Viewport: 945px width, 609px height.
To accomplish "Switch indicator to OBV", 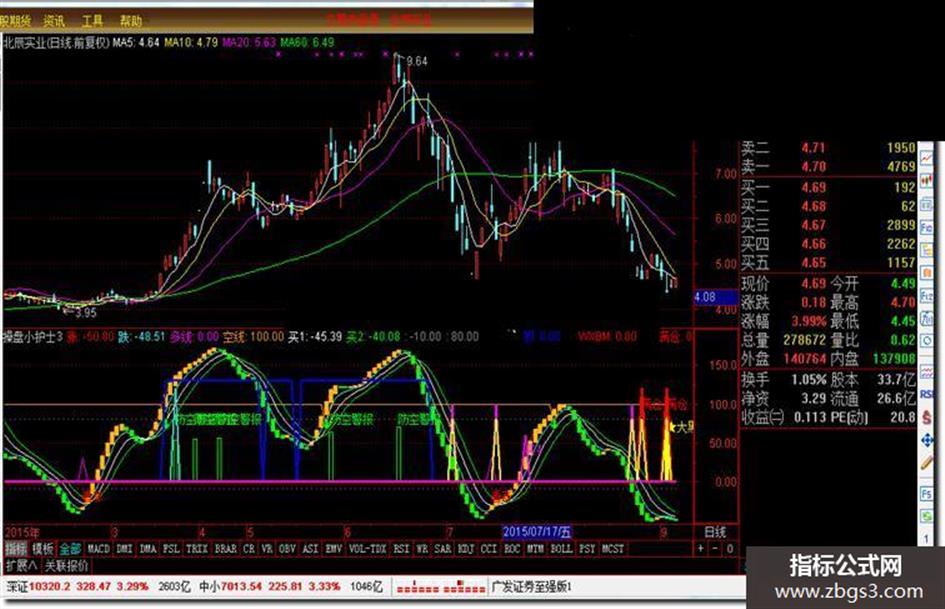I will pos(287,549).
